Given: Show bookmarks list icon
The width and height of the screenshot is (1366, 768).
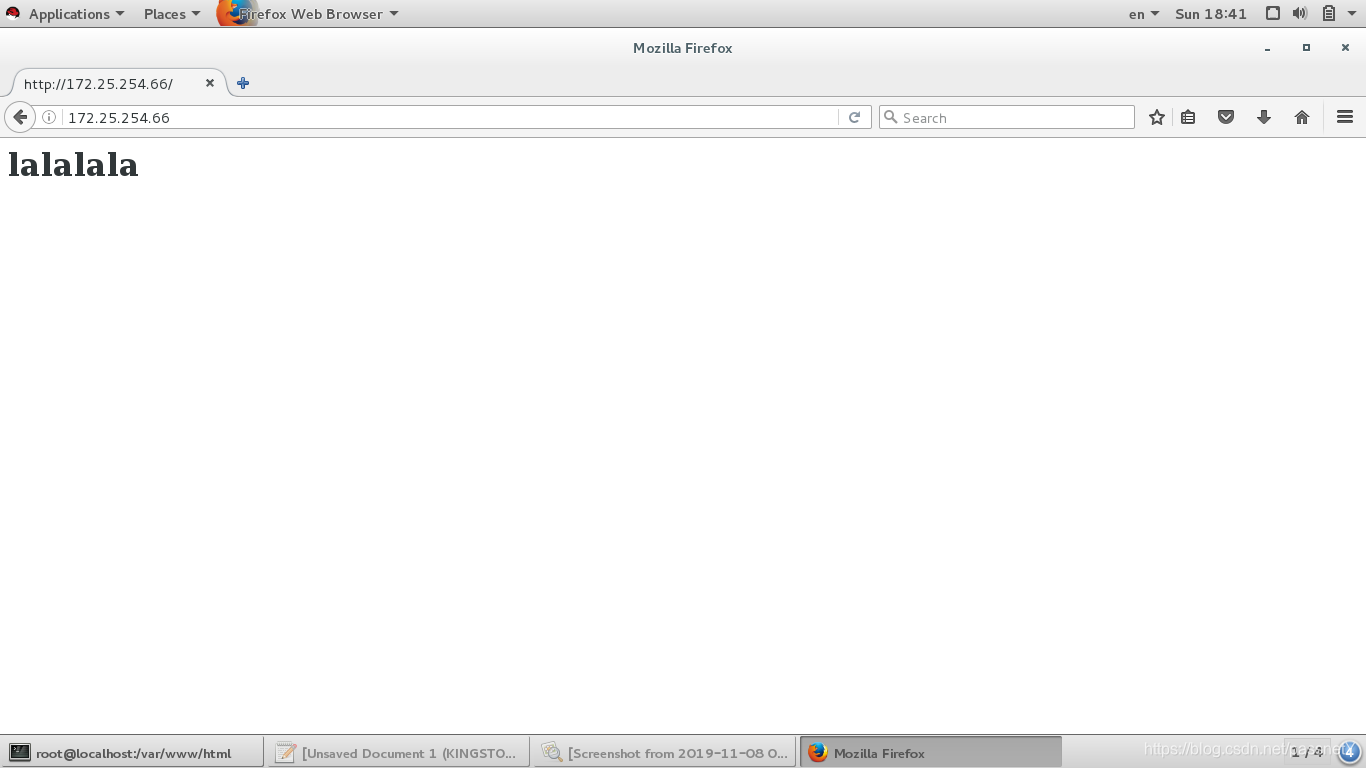Looking at the screenshot, I should (x=1188, y=117).
